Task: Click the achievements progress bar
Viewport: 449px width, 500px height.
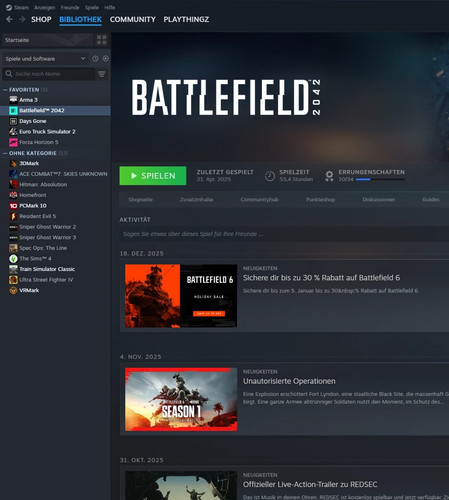Action: pyautogui.click(x=380, y=179)
